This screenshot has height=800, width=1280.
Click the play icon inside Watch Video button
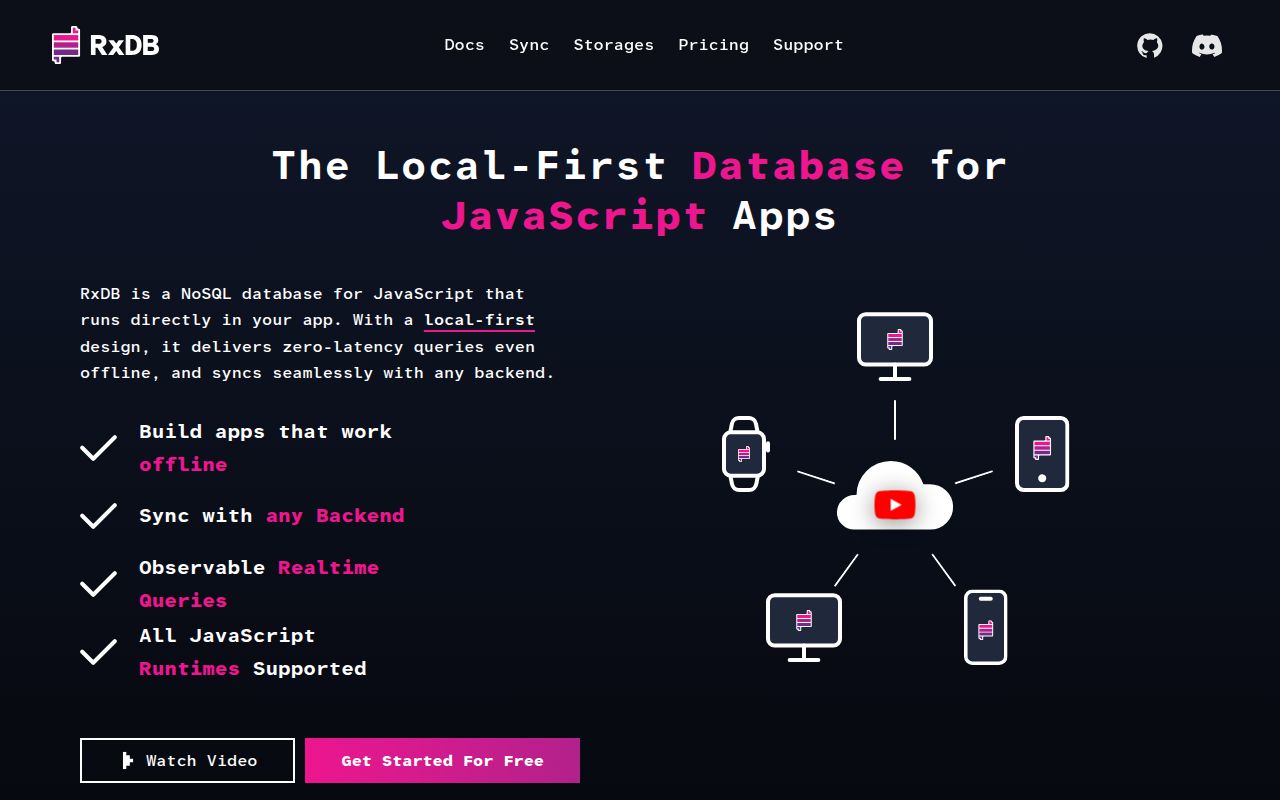(128, 761)
